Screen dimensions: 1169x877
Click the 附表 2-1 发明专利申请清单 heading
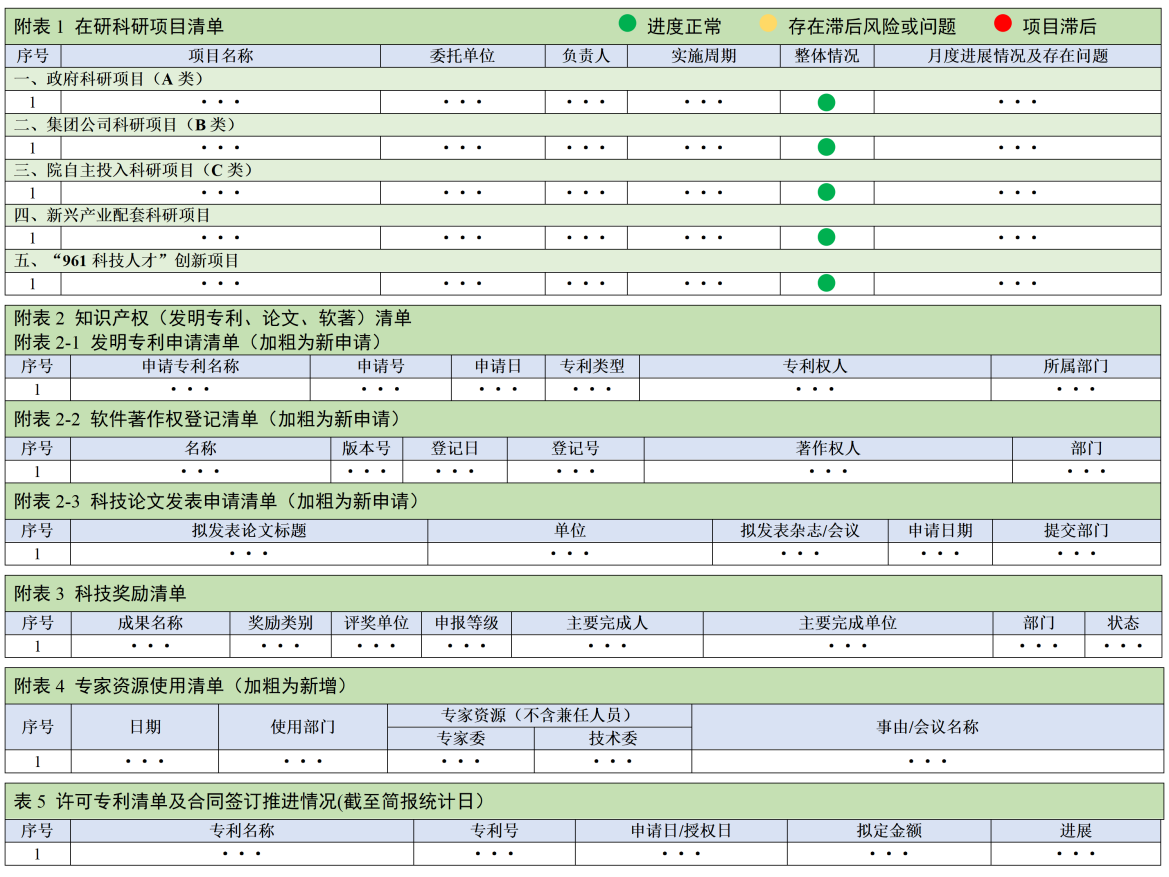(201, 342)
